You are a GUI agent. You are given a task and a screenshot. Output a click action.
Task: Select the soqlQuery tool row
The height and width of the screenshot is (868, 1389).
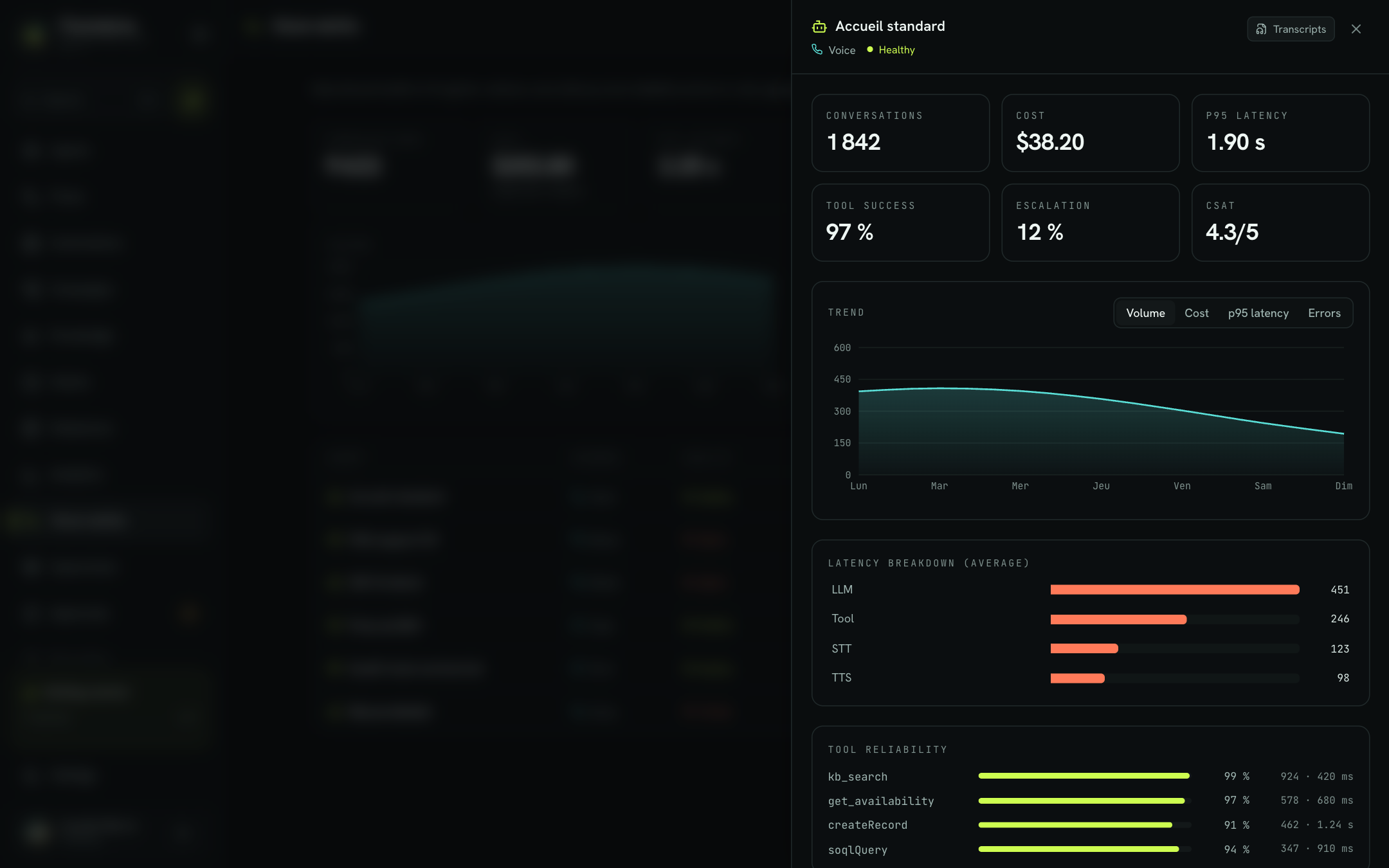tap(1091, 849)
